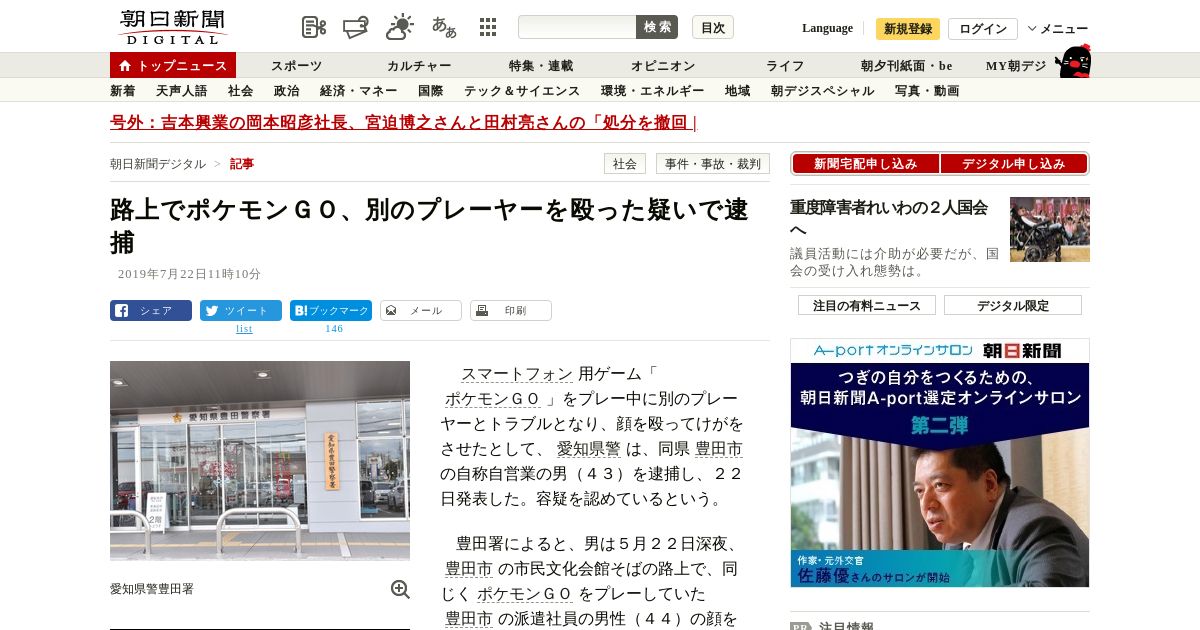
Task: Select the 特集・連載 tab
Action: pos(541,65)
